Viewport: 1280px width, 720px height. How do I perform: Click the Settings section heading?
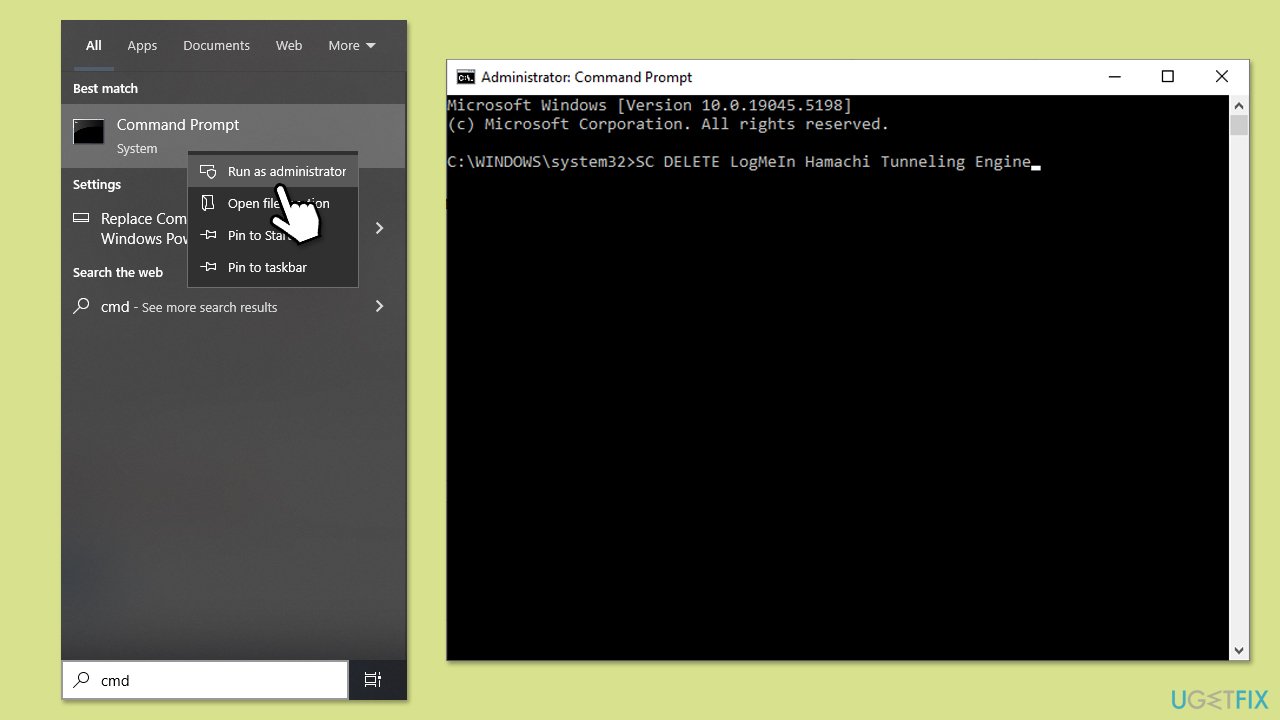point(97,184)
